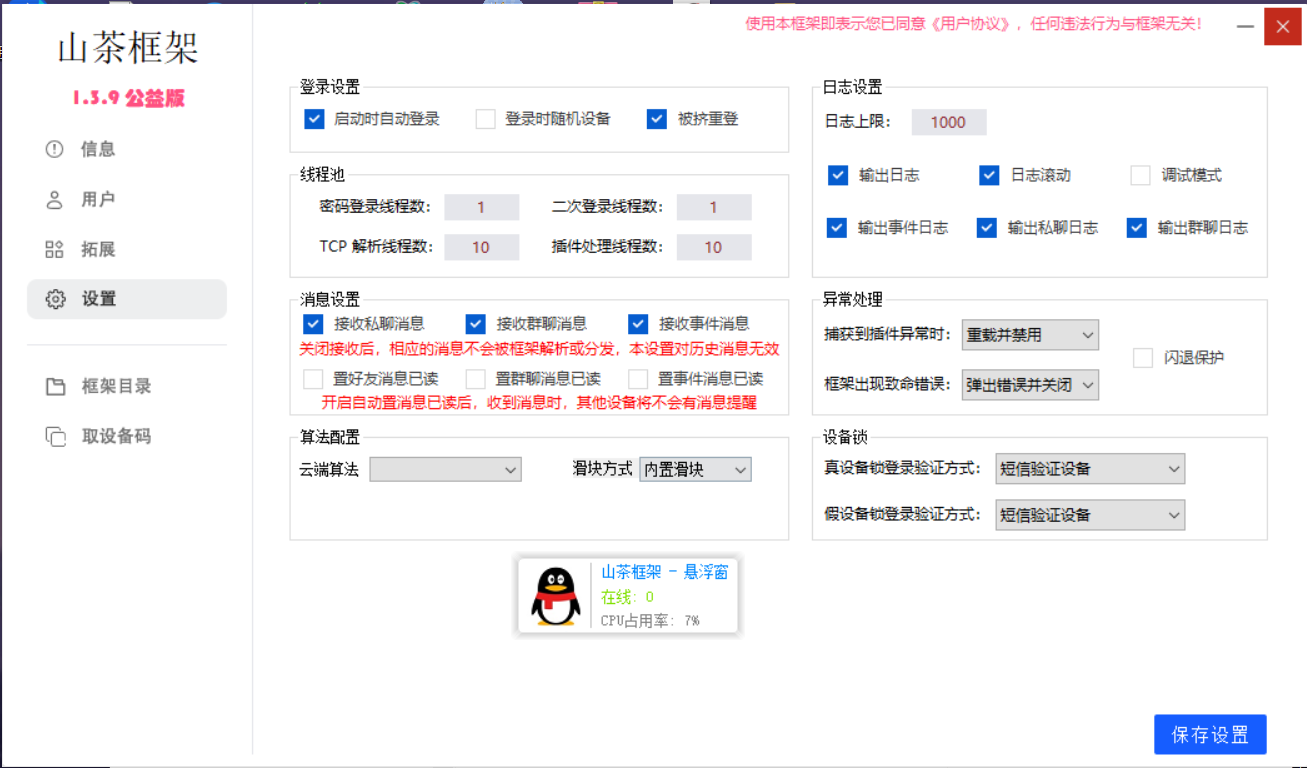Click the 用户 person icon in sidebar

click(x=55, y=199)
